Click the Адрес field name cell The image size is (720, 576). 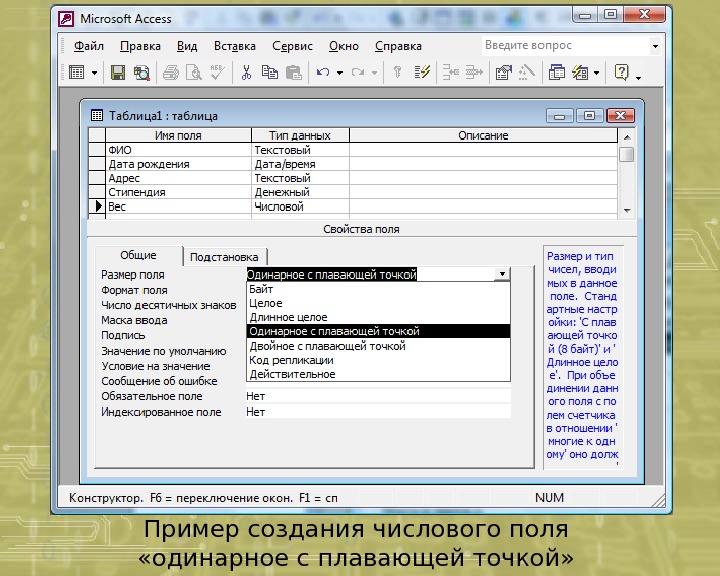(179, 178)
